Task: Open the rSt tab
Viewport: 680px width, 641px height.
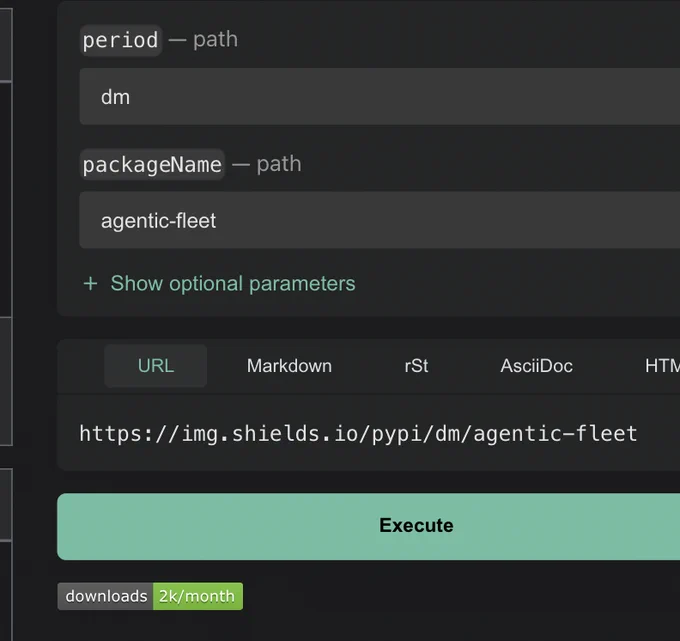Action: click(416, 366)
